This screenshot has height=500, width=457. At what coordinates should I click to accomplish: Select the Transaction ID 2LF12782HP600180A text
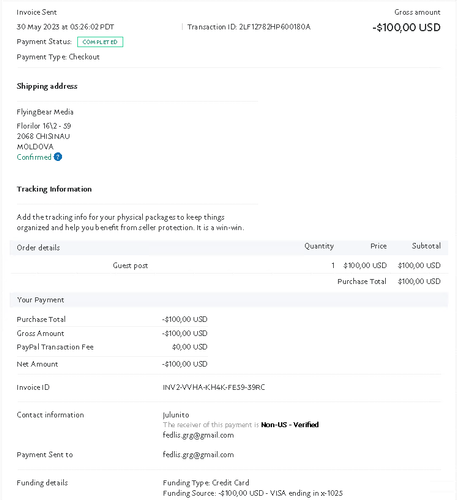click(249, 27)
